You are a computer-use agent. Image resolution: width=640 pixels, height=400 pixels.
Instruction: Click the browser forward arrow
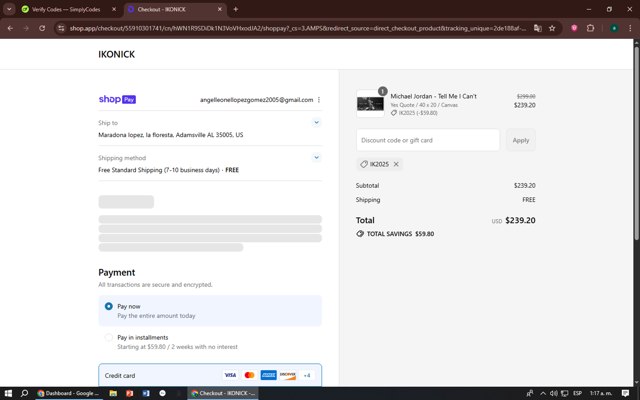(x=26, y=28)
